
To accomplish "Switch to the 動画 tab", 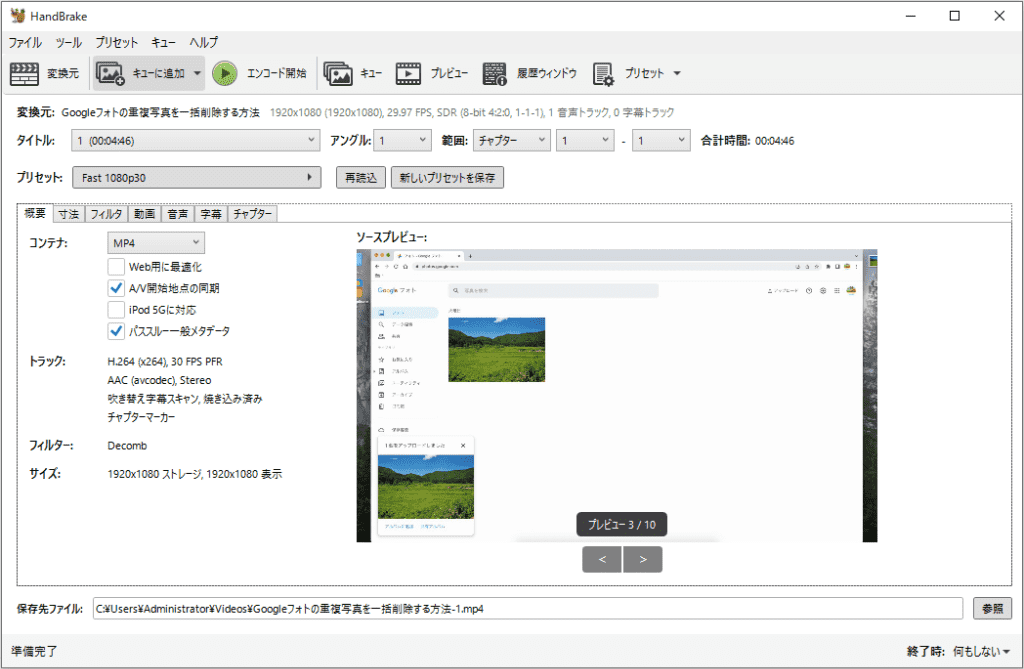I will point(144,214).
